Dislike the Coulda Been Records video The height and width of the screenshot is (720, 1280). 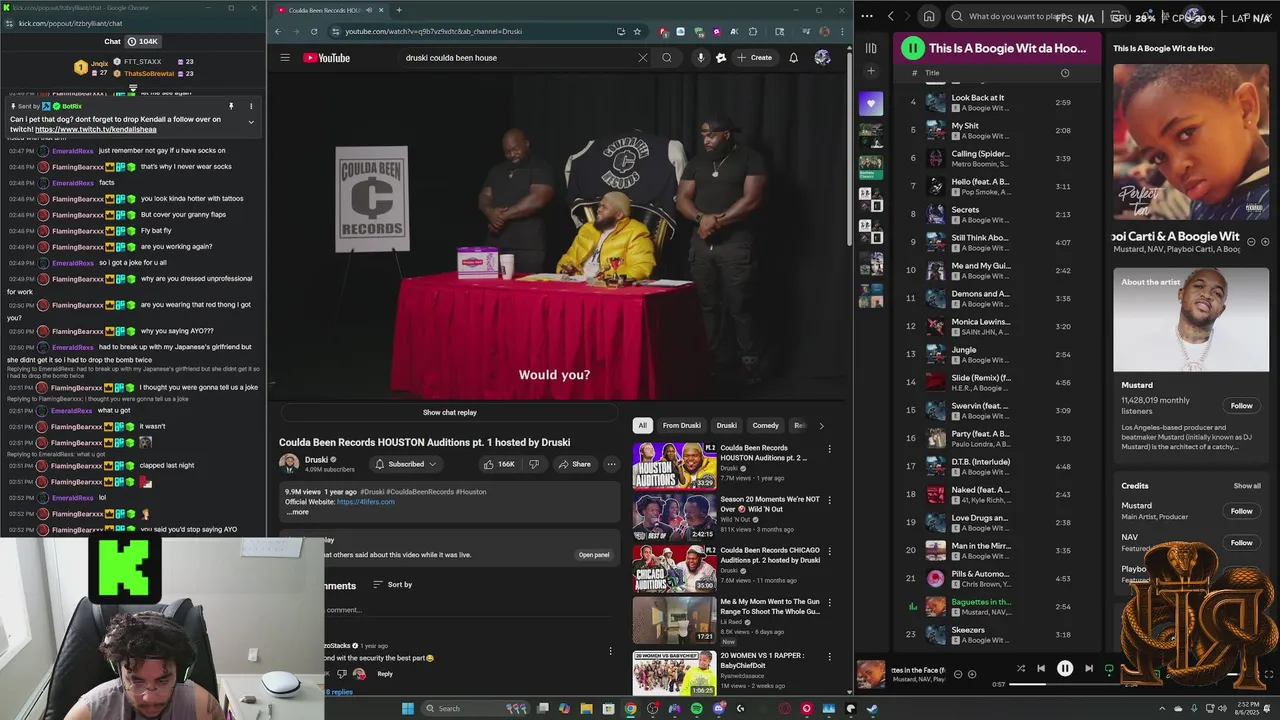tap(534, 464)
